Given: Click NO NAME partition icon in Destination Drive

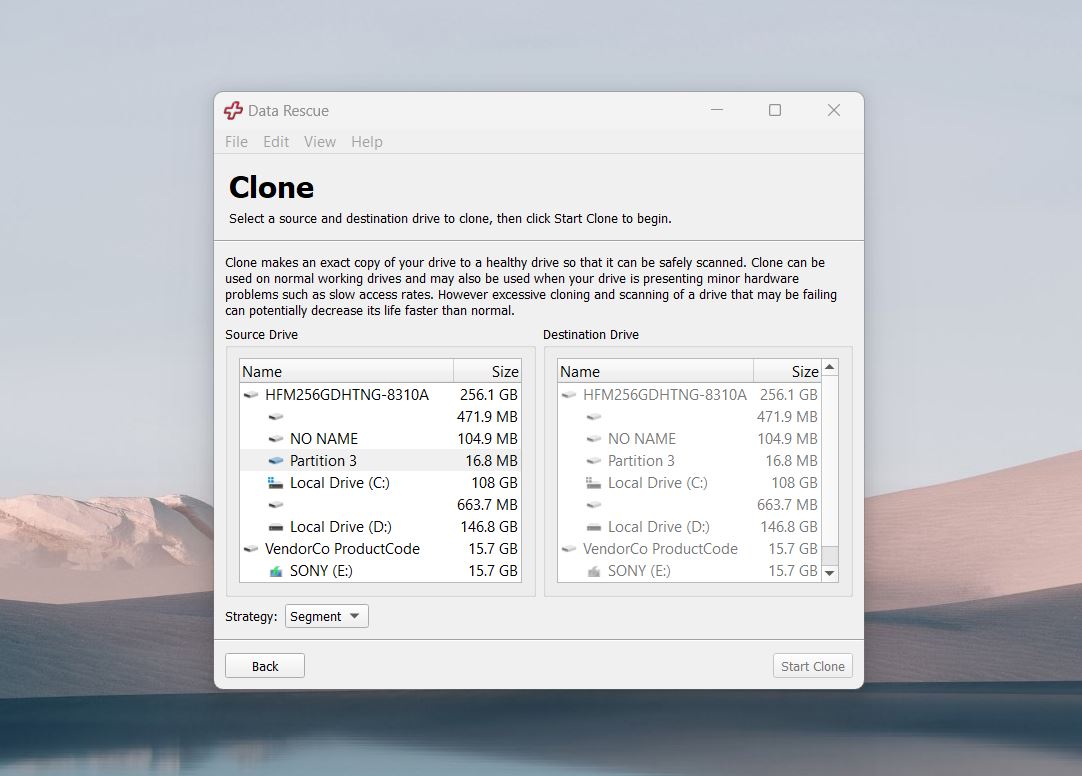Looking at the screenshot, I should (594, 439).
